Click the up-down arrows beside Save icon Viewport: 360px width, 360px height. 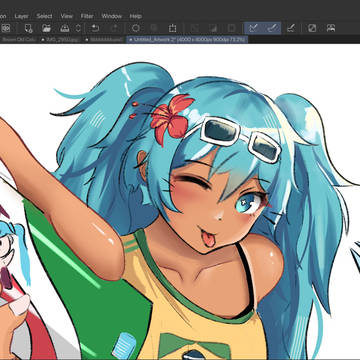78,28
